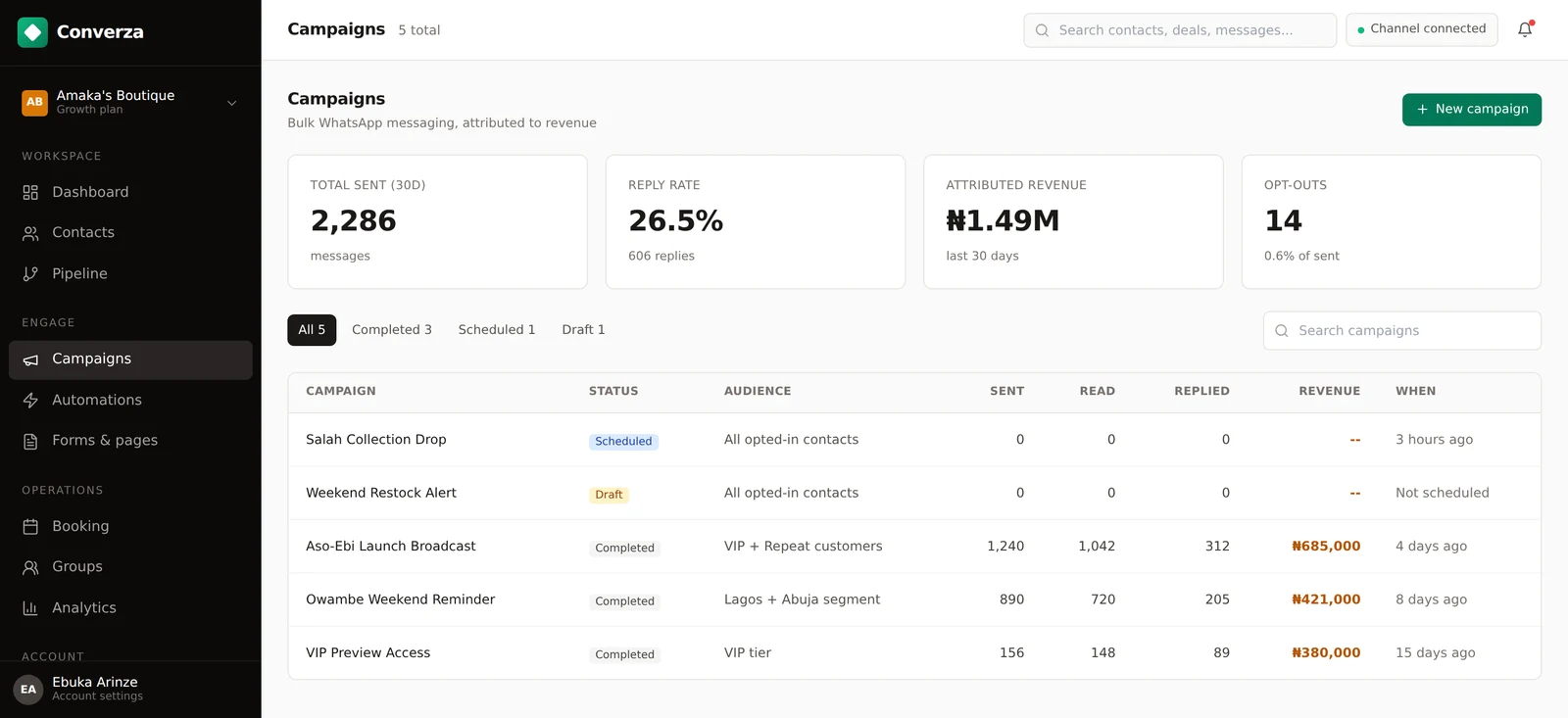Click the ₦380,000 revenue value
This screenshot has width=1568, height=718.
point(1326,653)
